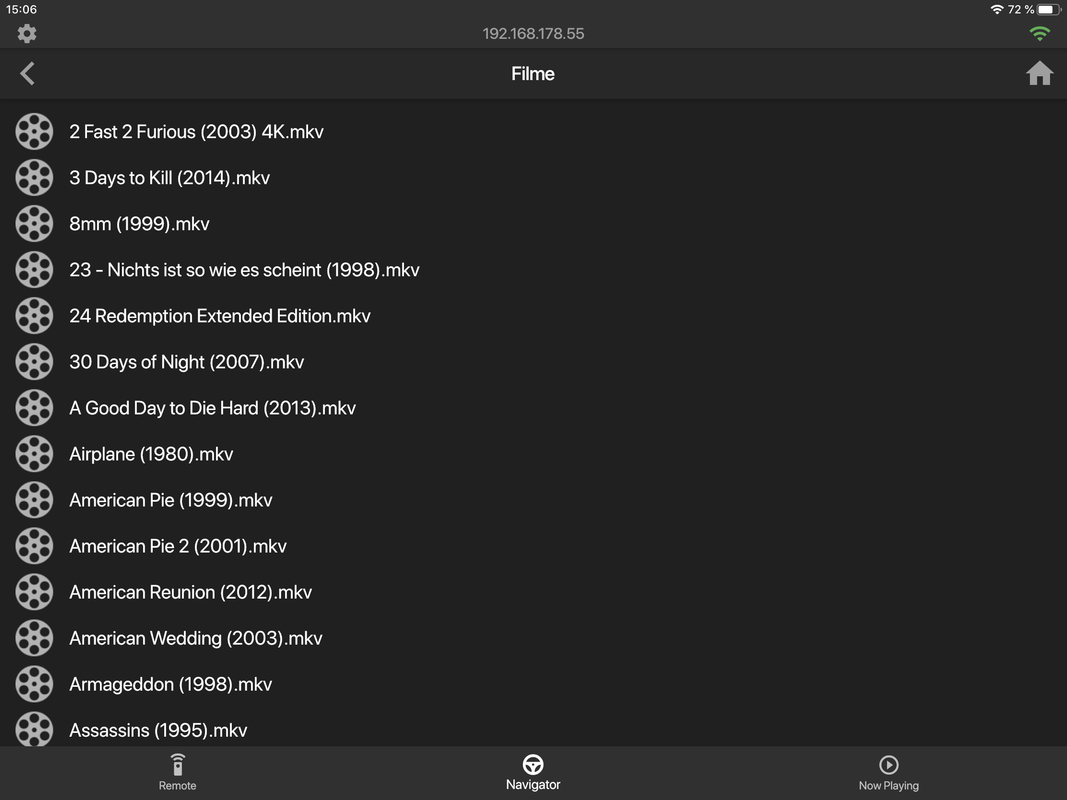
Task: Go back with the left chevron
Action: point(27,73)
